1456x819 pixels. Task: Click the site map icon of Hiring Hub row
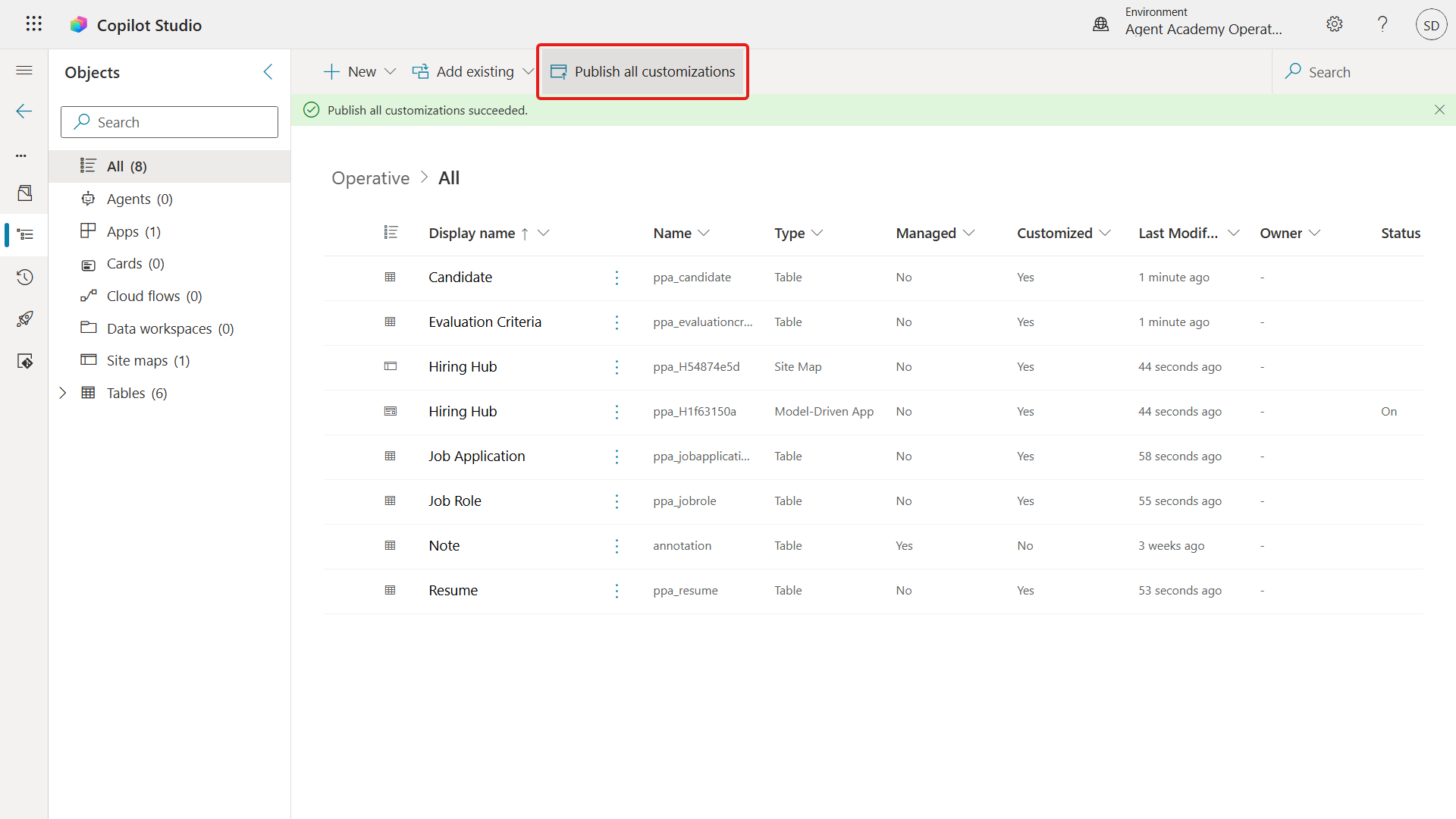[391, 367]
